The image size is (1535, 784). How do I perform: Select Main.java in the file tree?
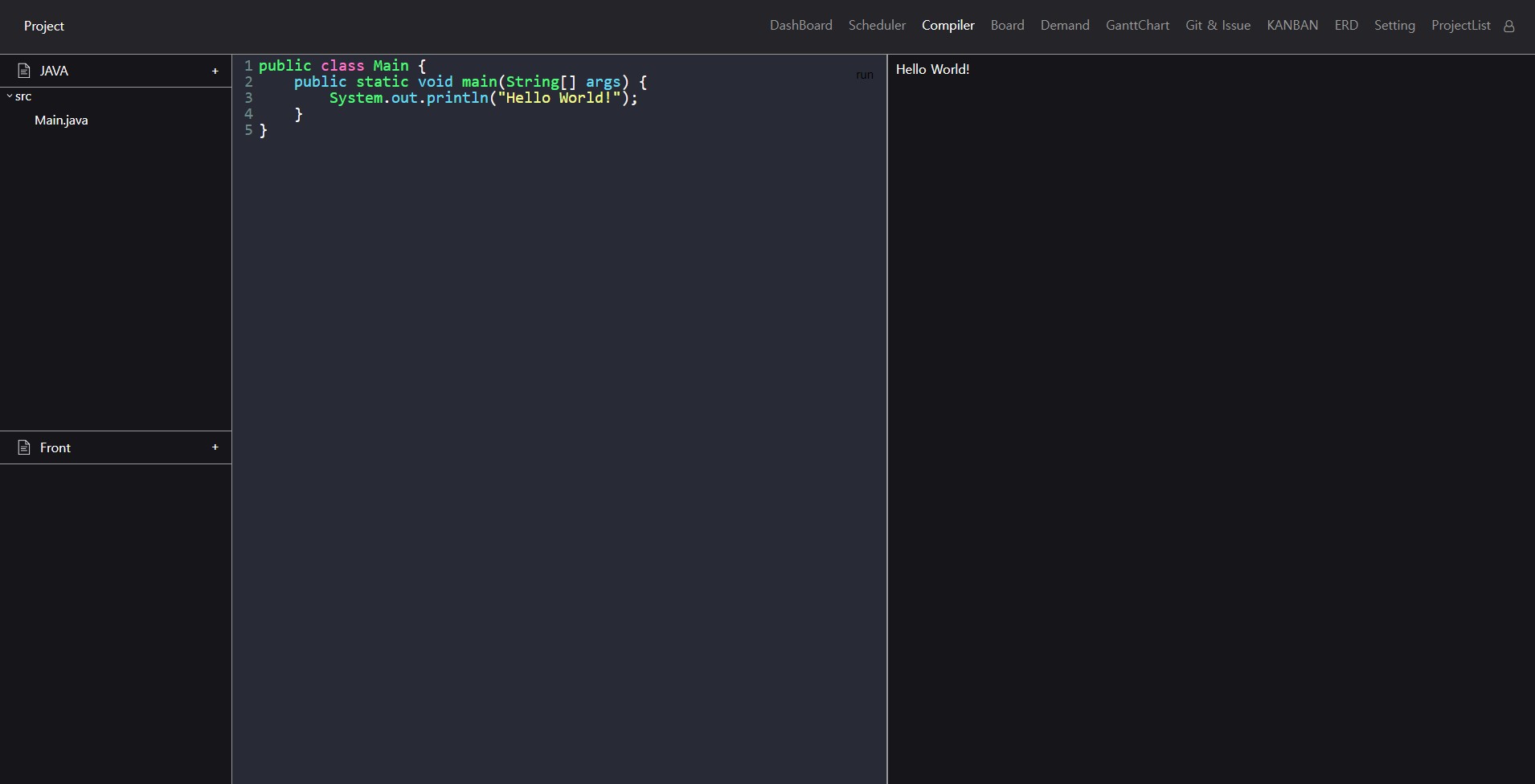point(61,120)
